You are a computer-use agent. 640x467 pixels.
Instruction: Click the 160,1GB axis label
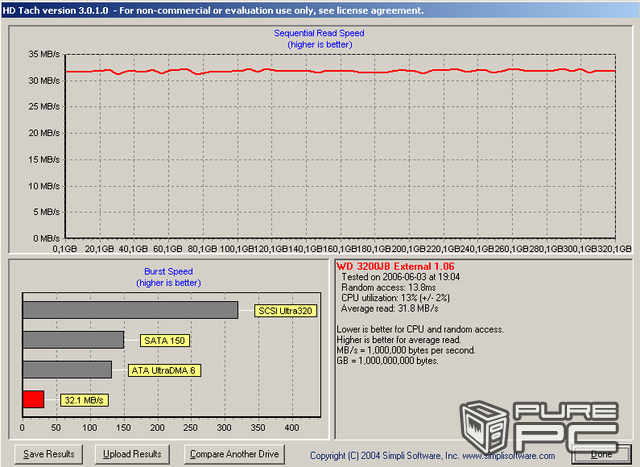(339, 249)
